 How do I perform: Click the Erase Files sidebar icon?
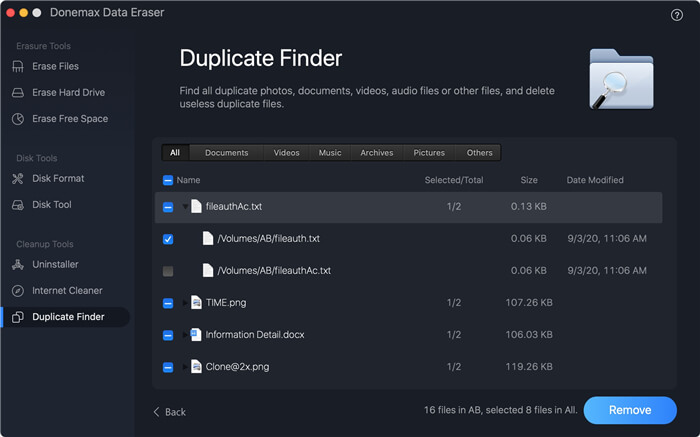tap(18, 67)
